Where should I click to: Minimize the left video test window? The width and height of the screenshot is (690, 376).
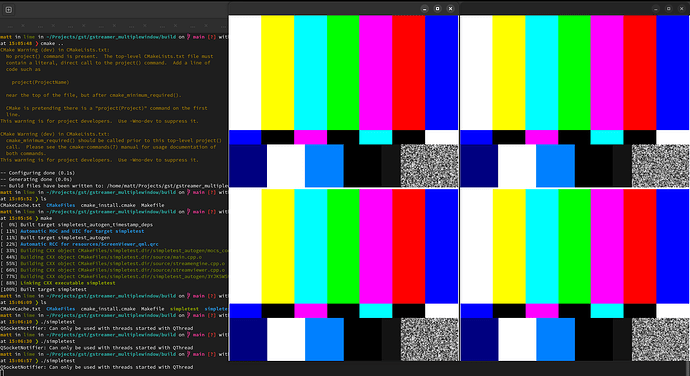click(x=425, y=9)
